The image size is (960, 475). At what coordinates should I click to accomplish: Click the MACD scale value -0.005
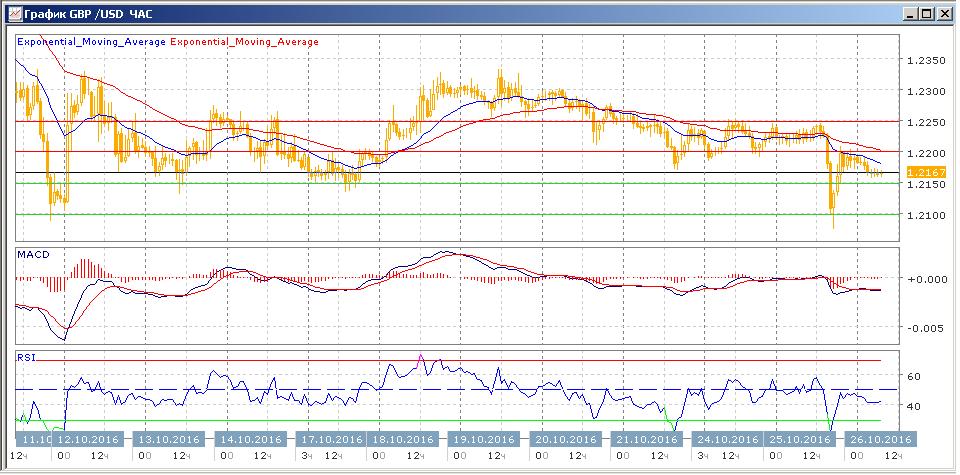pos(923,328)
